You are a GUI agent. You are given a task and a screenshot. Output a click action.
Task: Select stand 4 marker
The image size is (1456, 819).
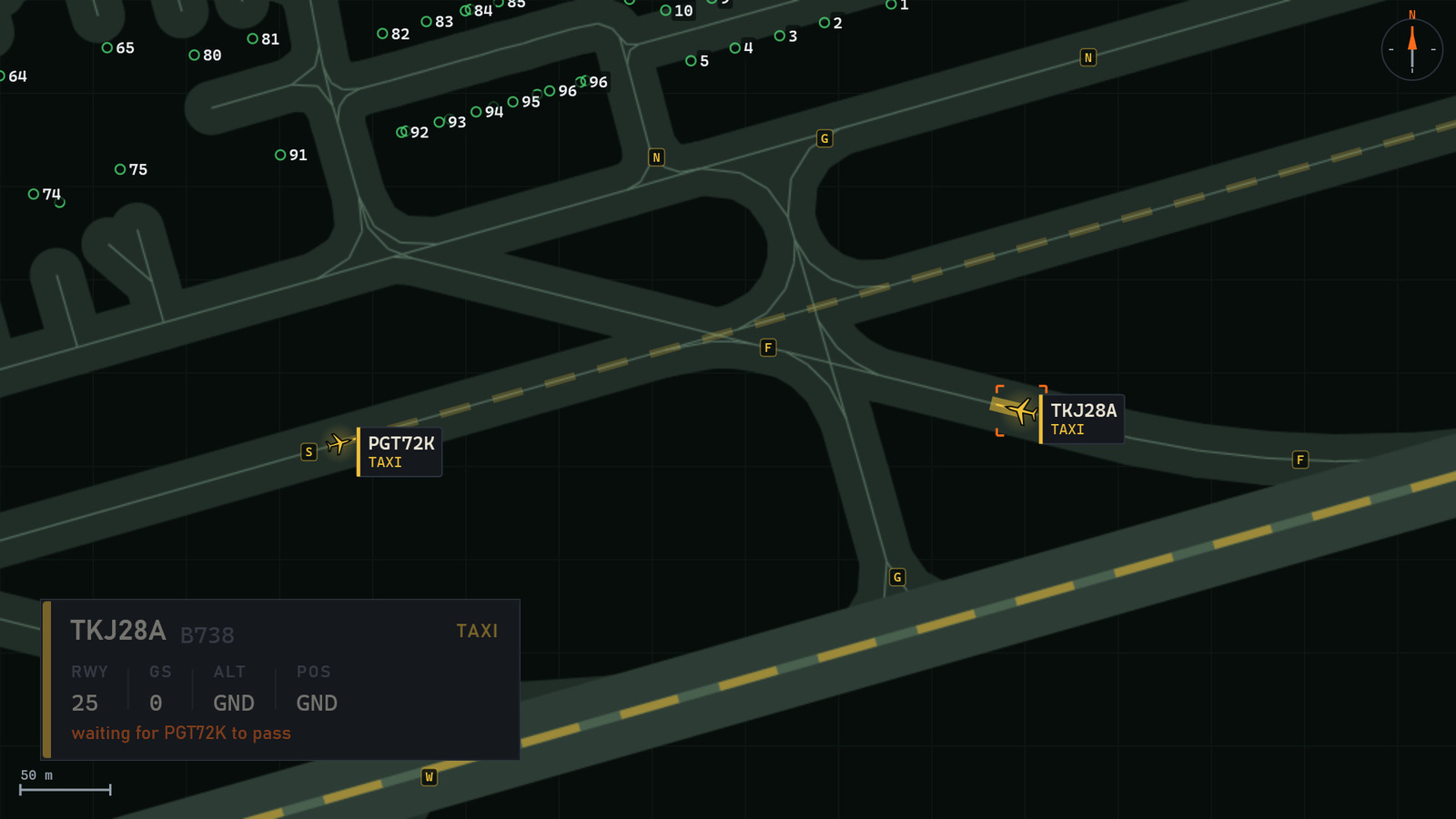click(x=734, y=48)
